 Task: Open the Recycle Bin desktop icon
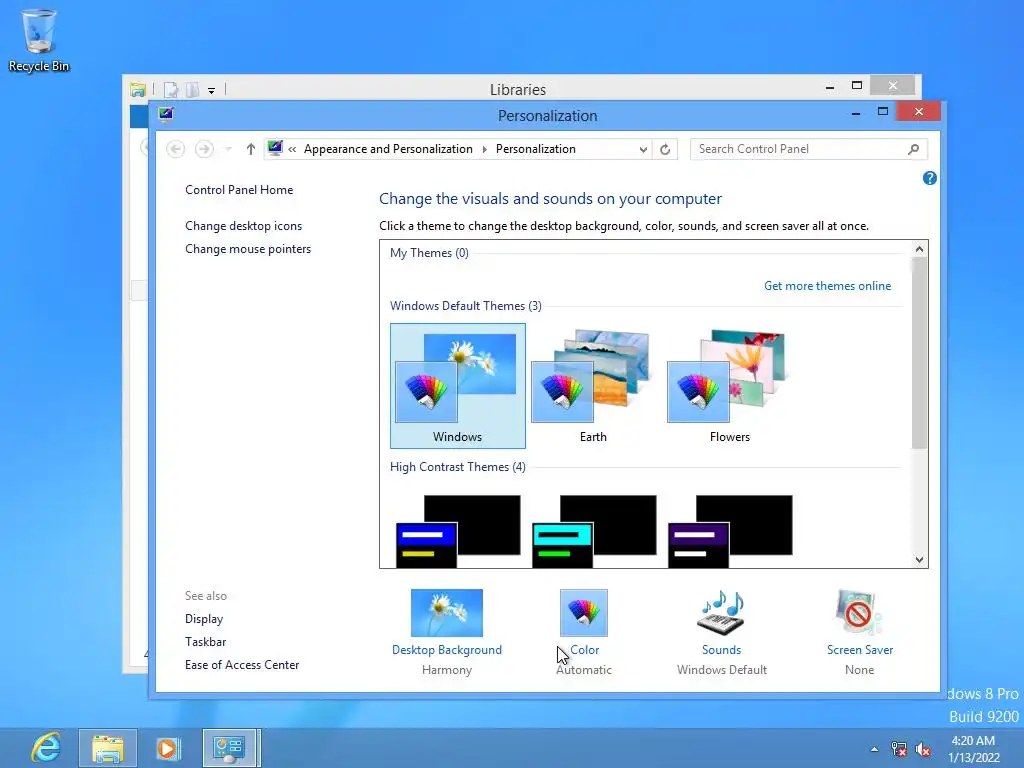coord(39,40)
